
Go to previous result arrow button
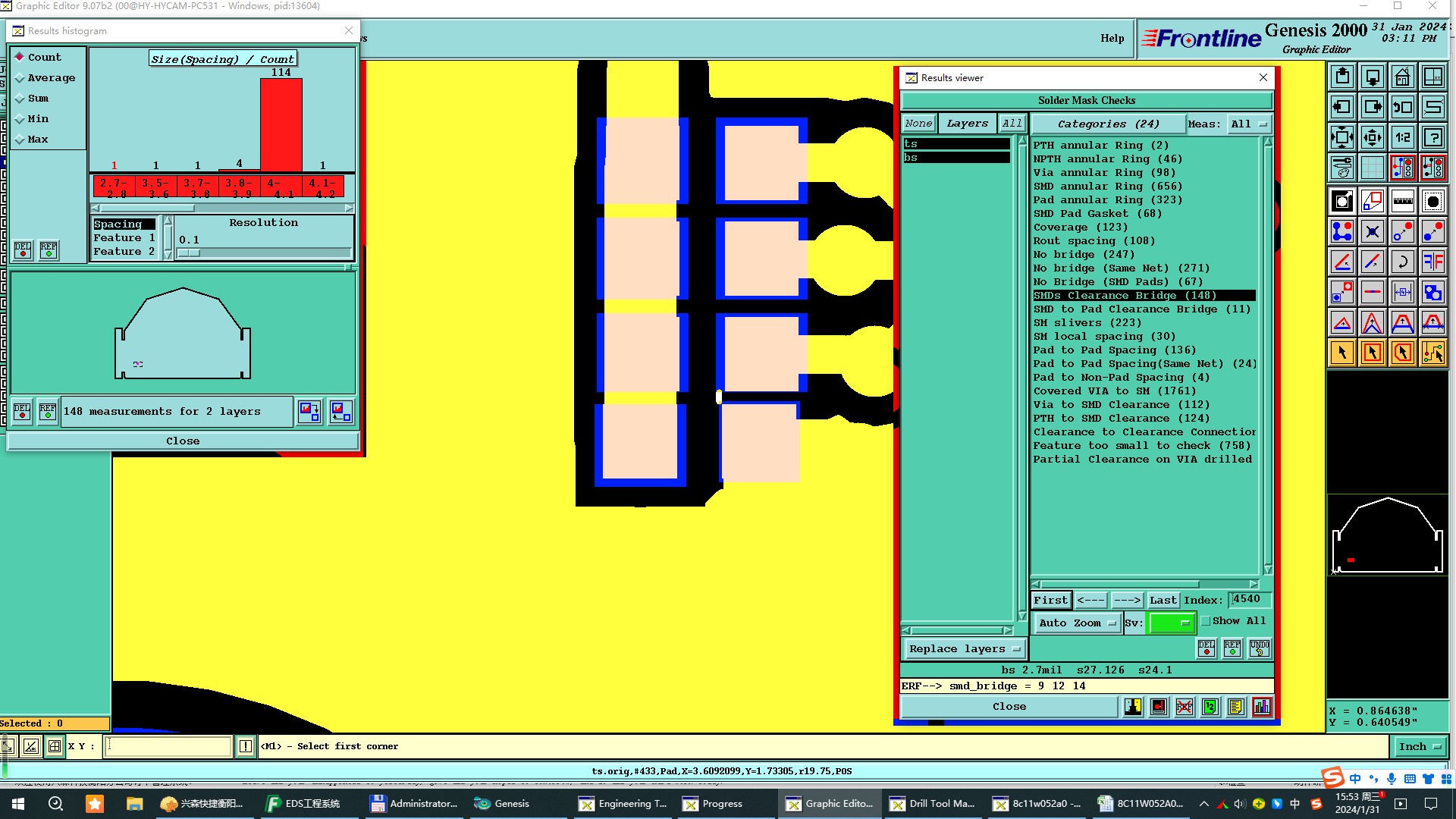1090,600
